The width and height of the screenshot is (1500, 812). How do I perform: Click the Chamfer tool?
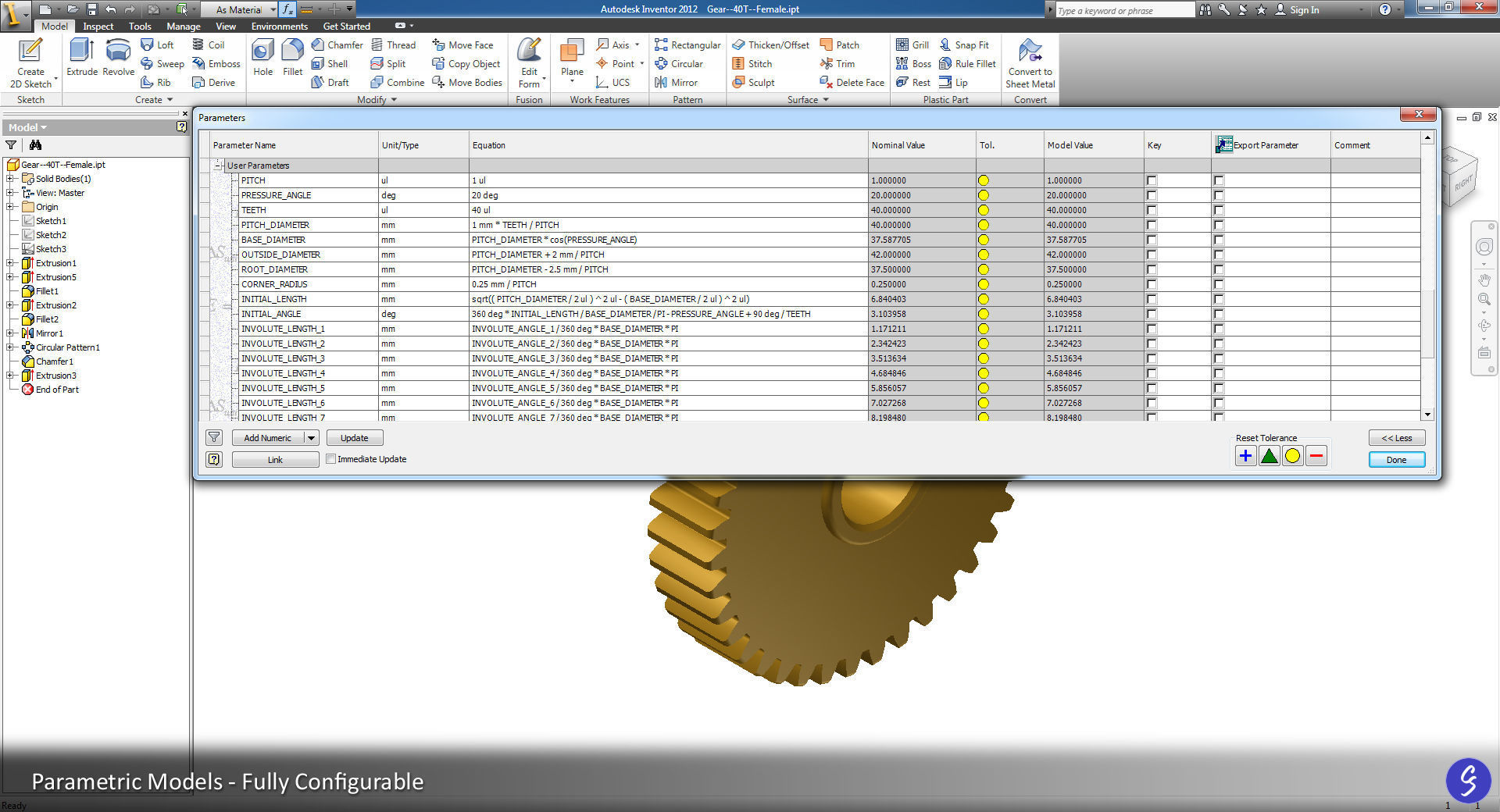[337, 45]
